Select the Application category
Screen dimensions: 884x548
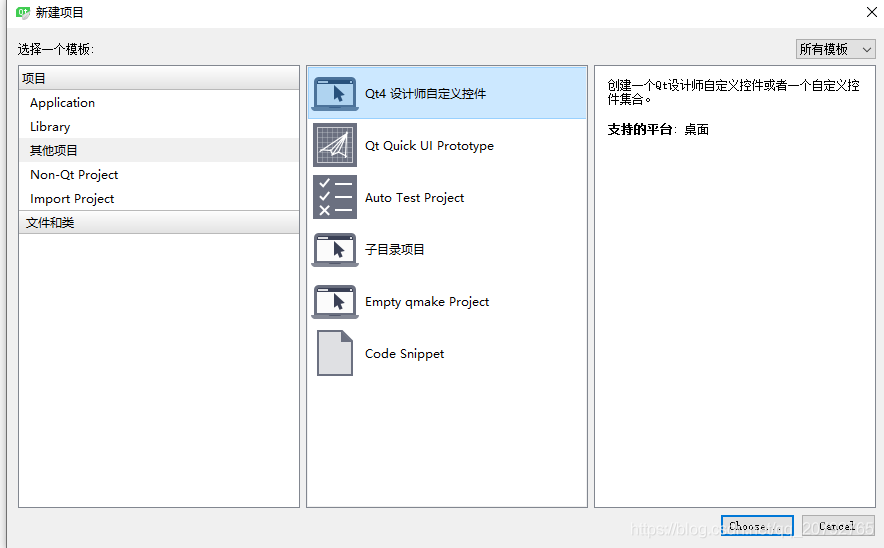(x=159, y=103)
